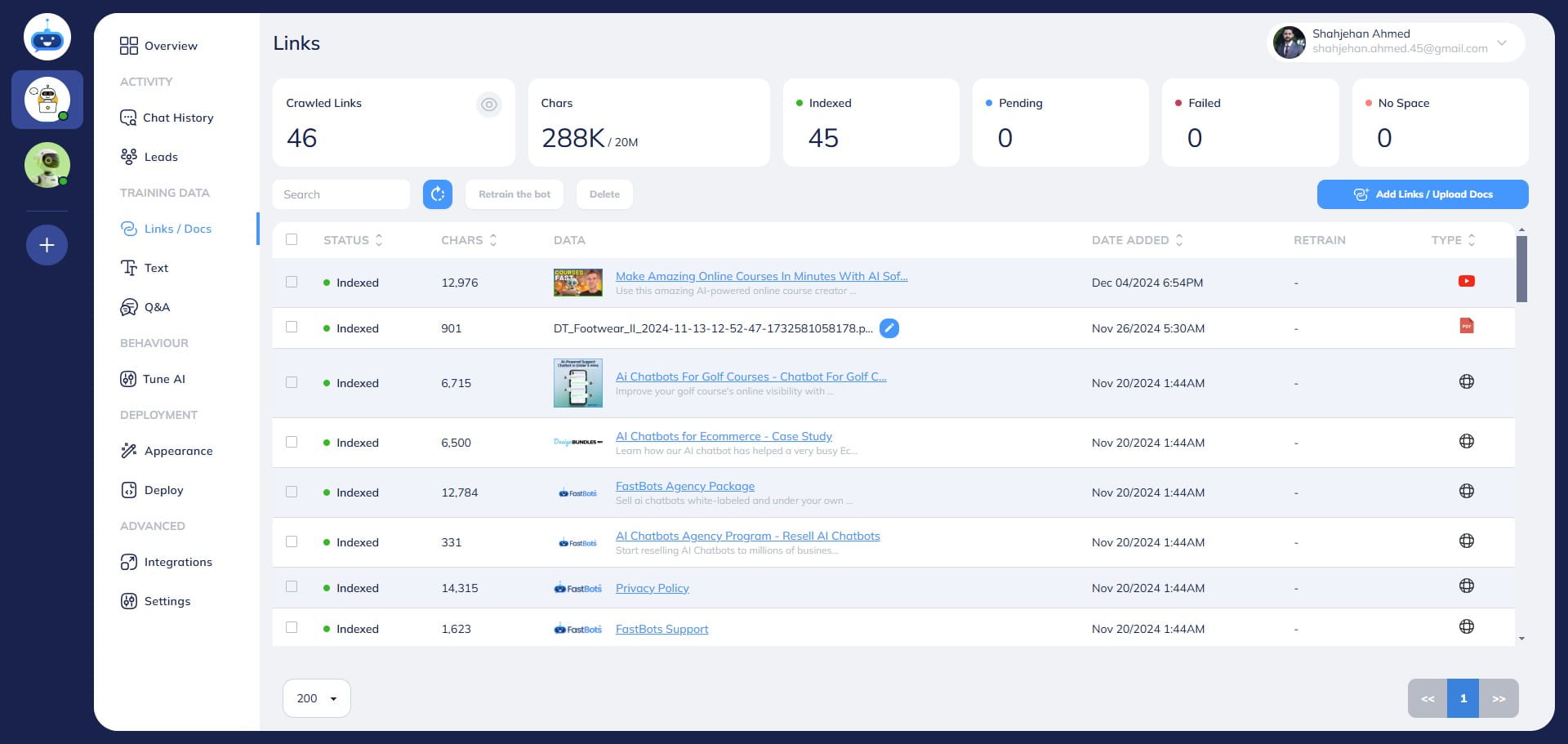
Task: Toggle the eye icon on Crawled Links card
Action: coord(488,105)
